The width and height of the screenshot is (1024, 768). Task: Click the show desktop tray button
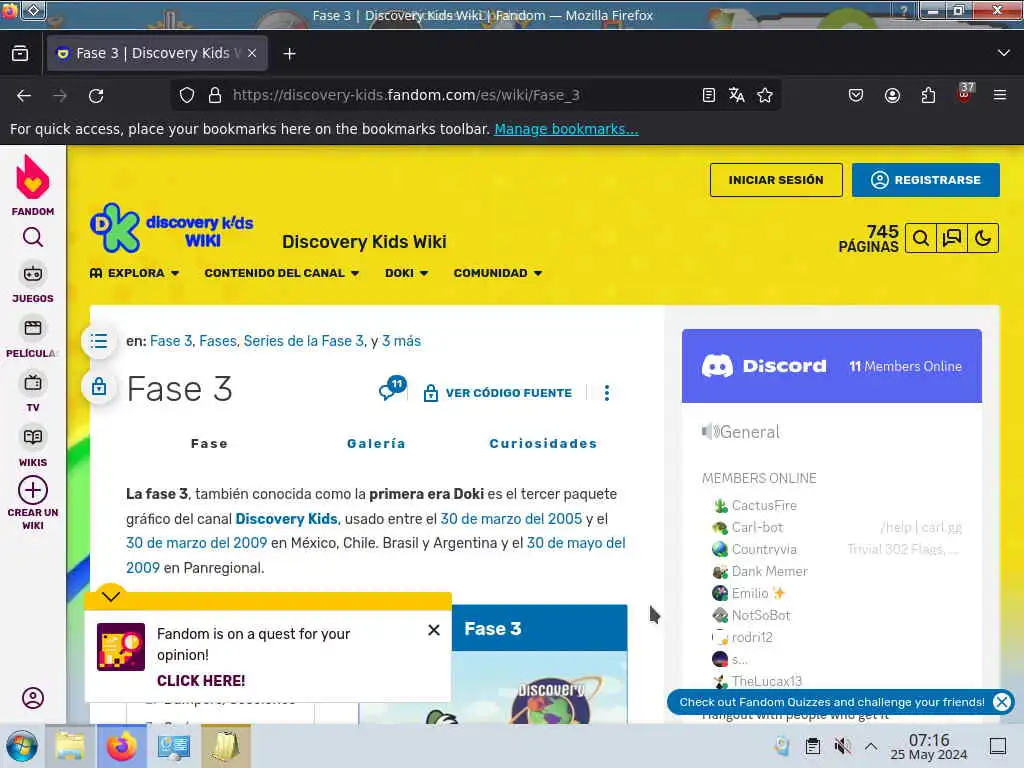[x=998, y=746]
